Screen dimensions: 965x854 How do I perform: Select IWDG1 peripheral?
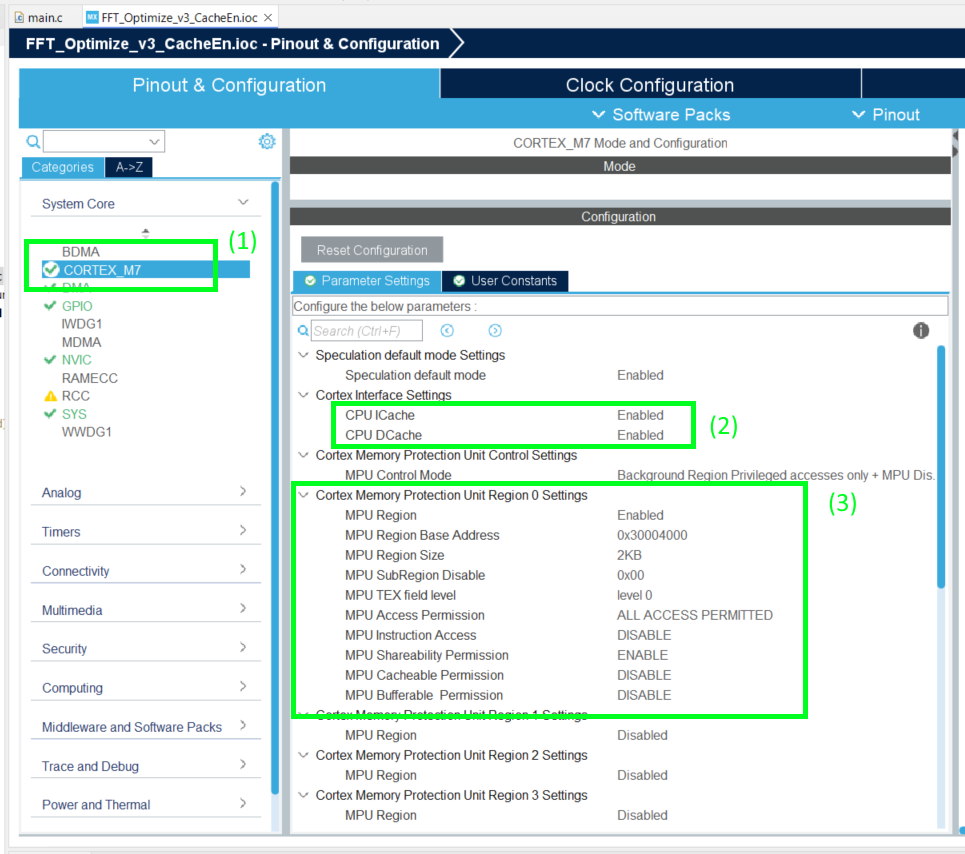[82, 324]
